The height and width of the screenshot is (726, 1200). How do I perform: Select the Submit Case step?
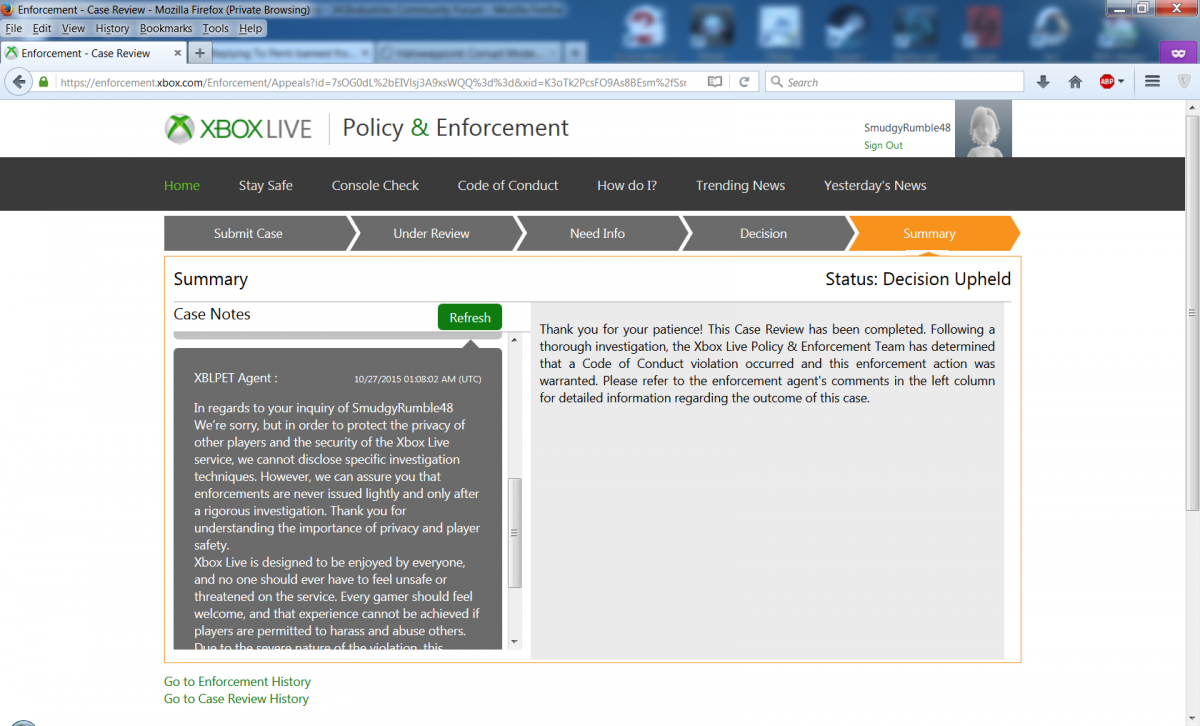click(253, 233)
